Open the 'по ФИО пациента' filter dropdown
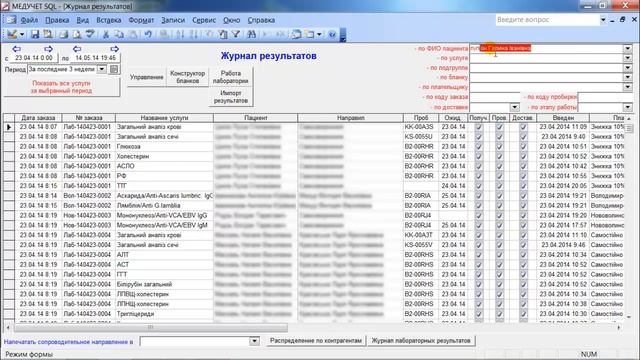The height and width of the screenshot is (360, 640). click(x=628, y=48)
